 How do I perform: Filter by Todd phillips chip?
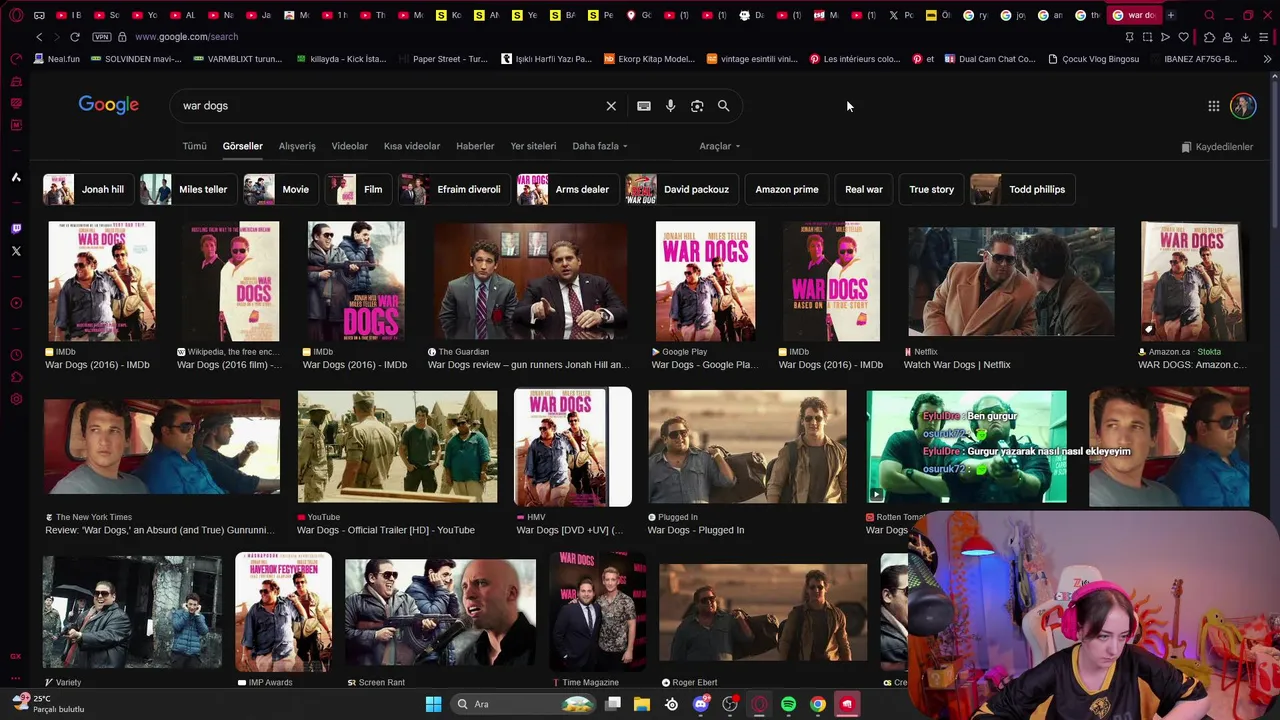(x=1021, y=189)
